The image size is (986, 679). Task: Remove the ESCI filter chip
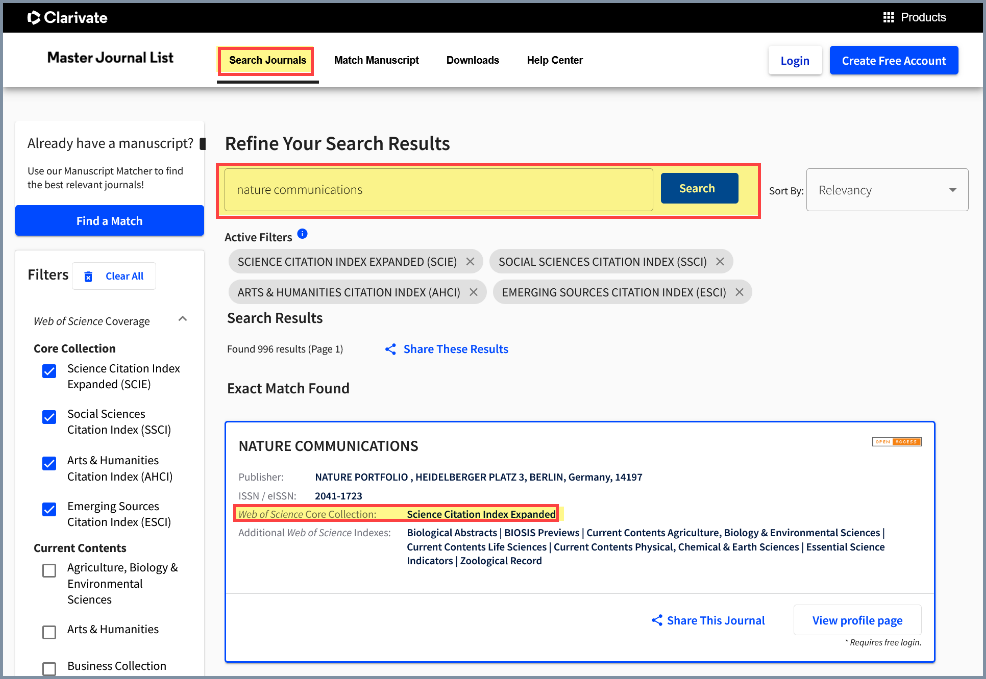pos(739,292)
